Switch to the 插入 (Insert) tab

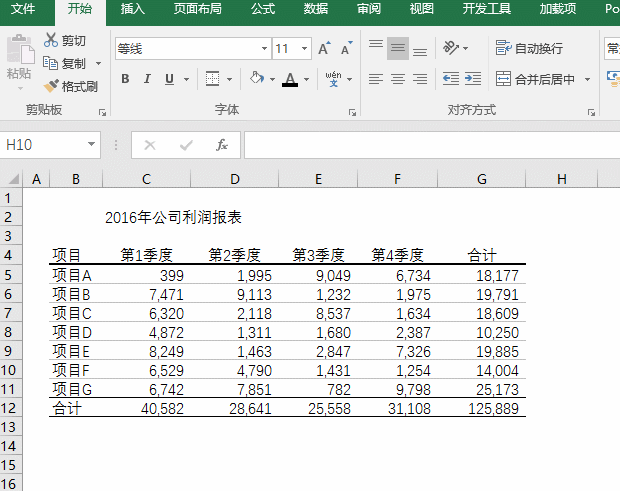132,9
